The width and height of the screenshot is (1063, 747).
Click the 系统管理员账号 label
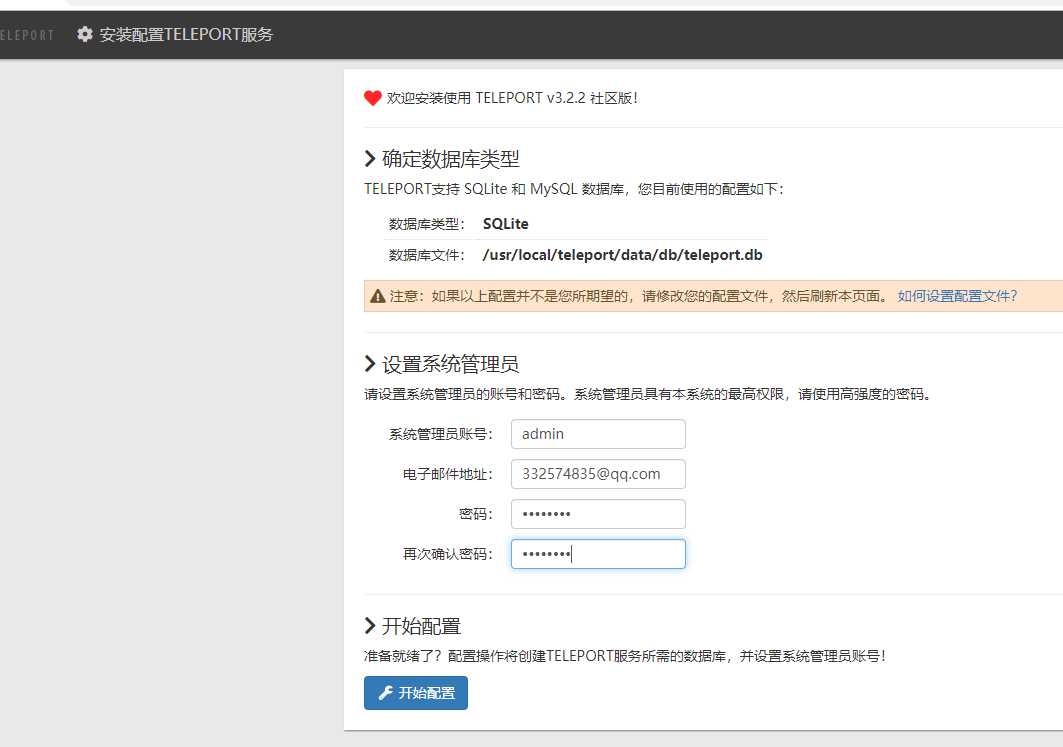(x=441, y=435)
